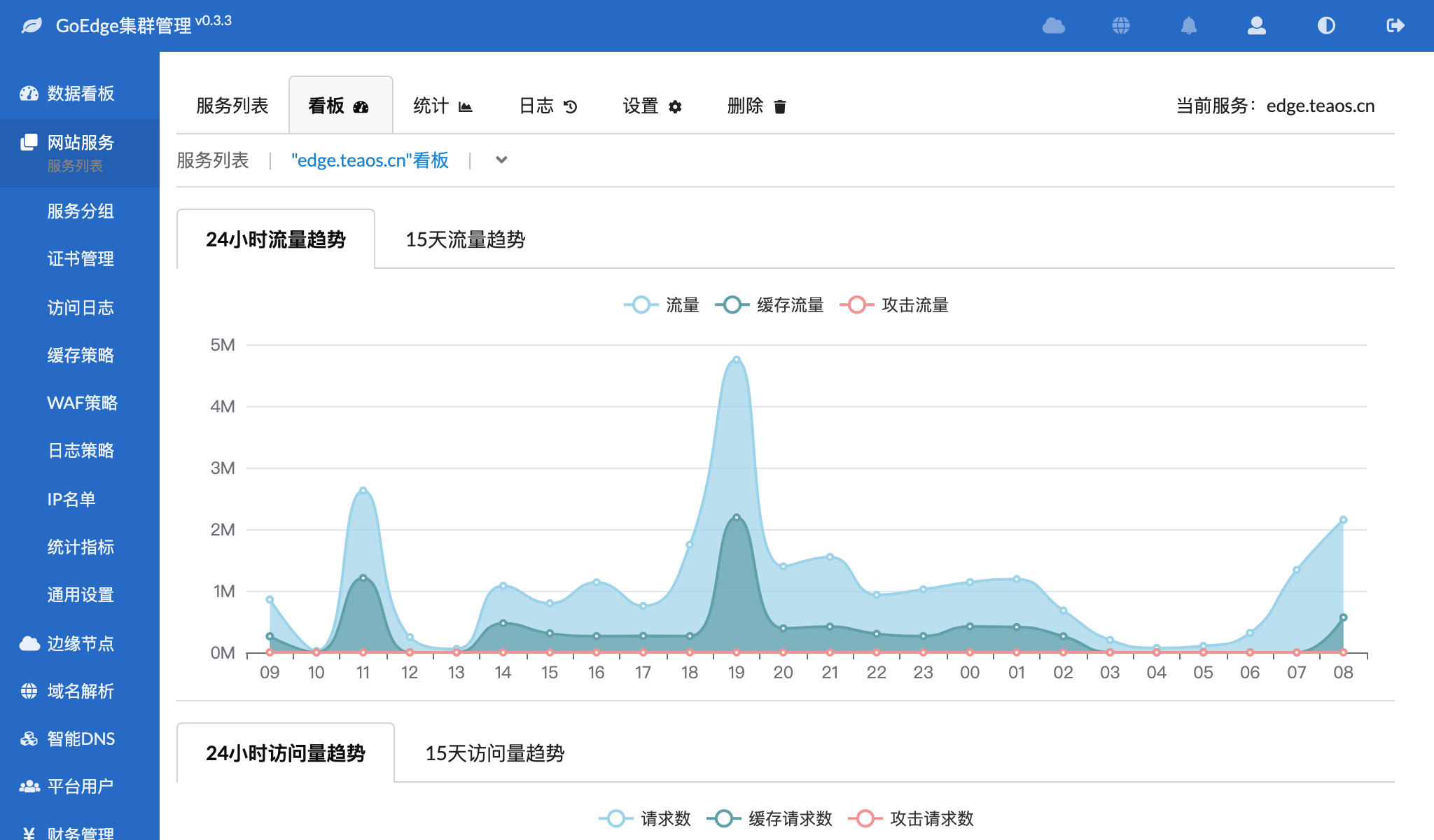Image resolution: width=1434 pixels, height=840 pixels.
Task: Open 服务分组 in the sidebar
Action: (x=80, y=211)
